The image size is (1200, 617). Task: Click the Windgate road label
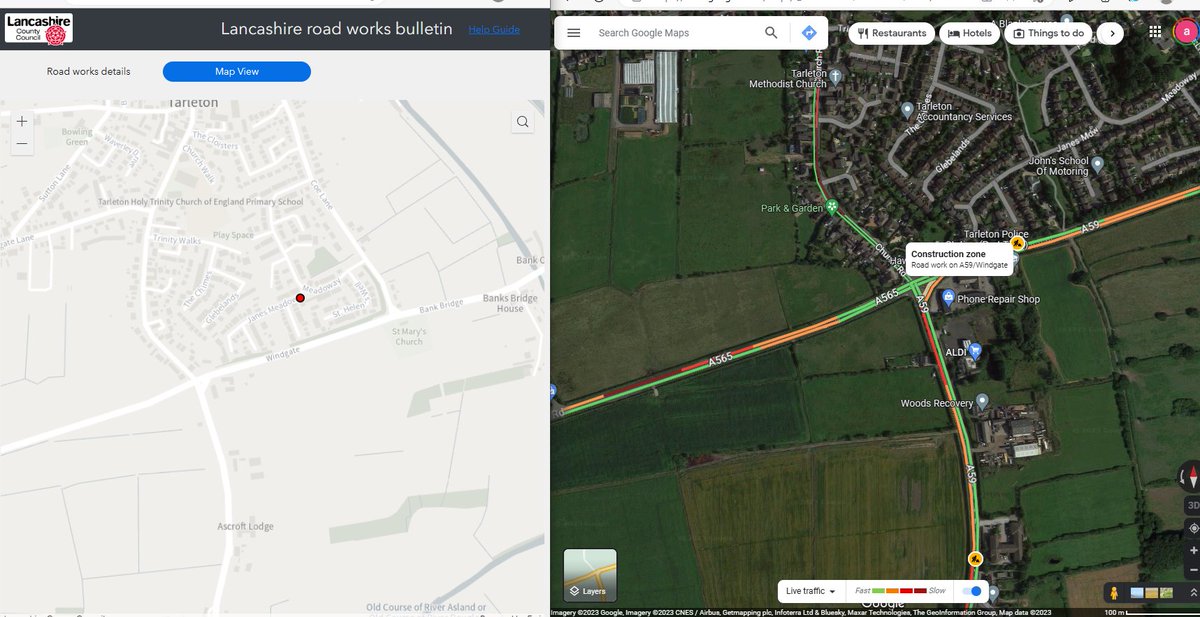(x=284, y=356)
